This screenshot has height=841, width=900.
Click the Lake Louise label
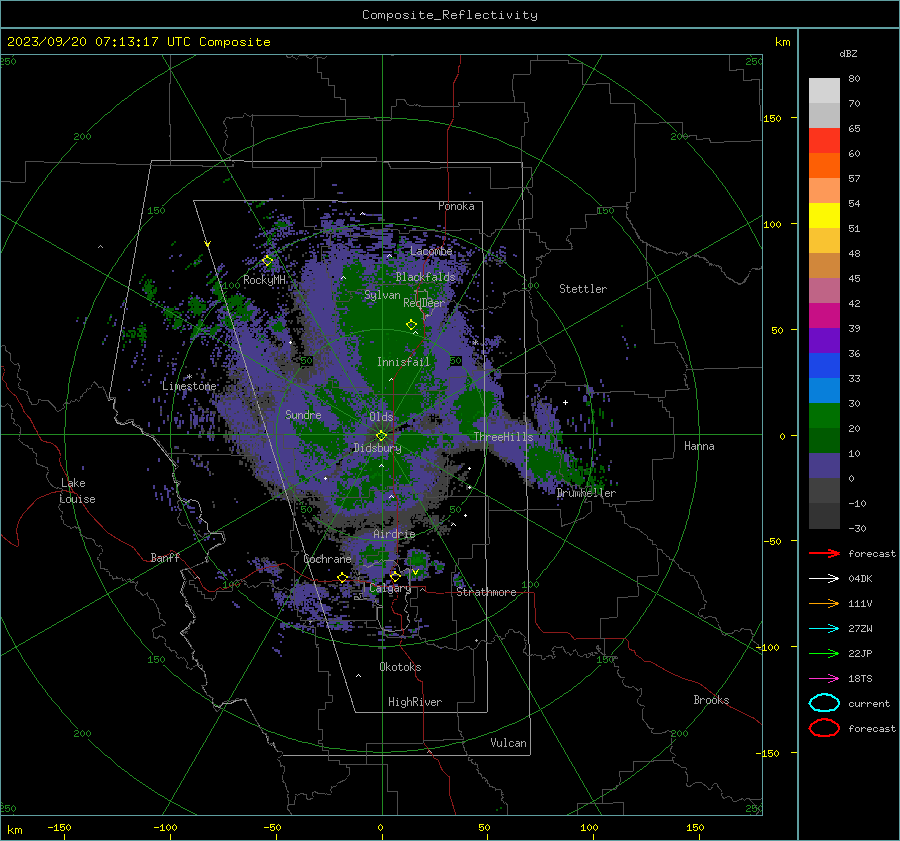[x=77, y=491]
